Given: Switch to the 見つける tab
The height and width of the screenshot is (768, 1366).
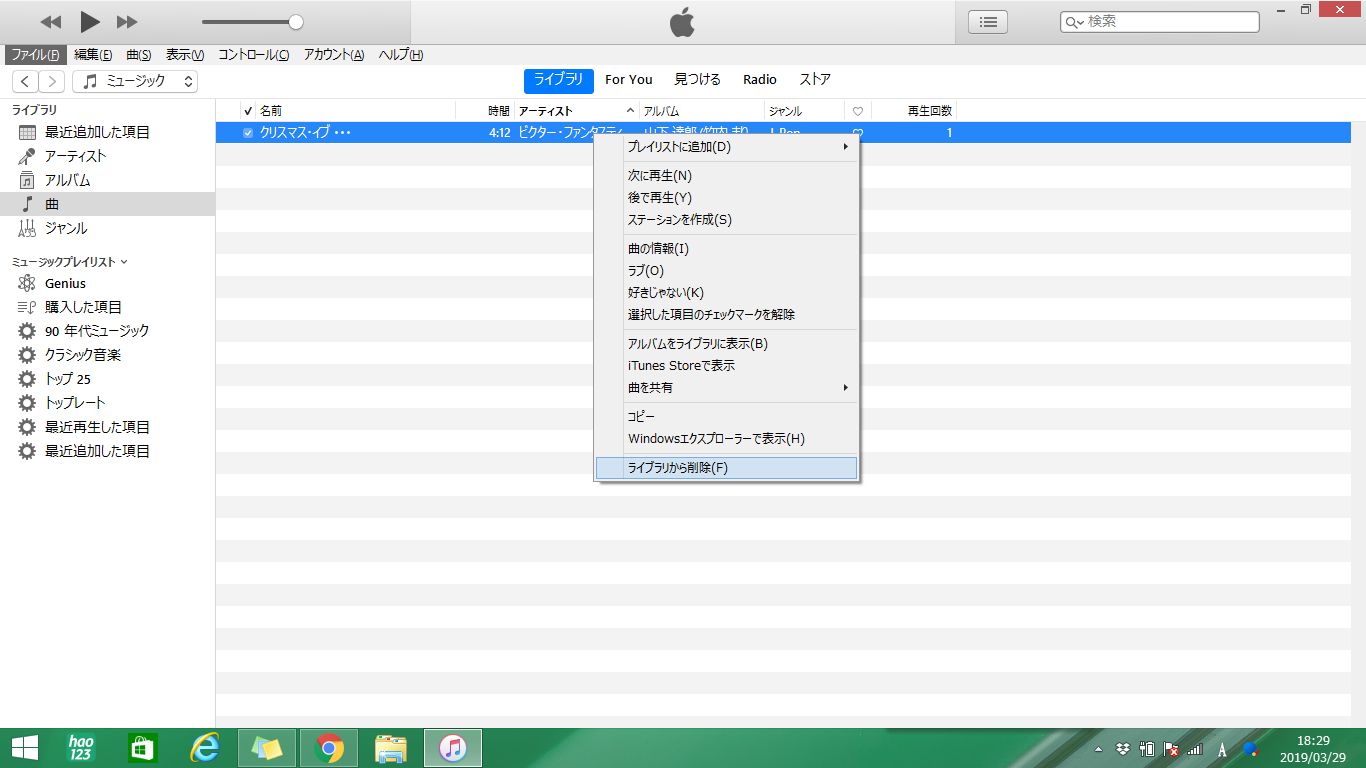Looking at the screenshot, I should click(698, 80).
